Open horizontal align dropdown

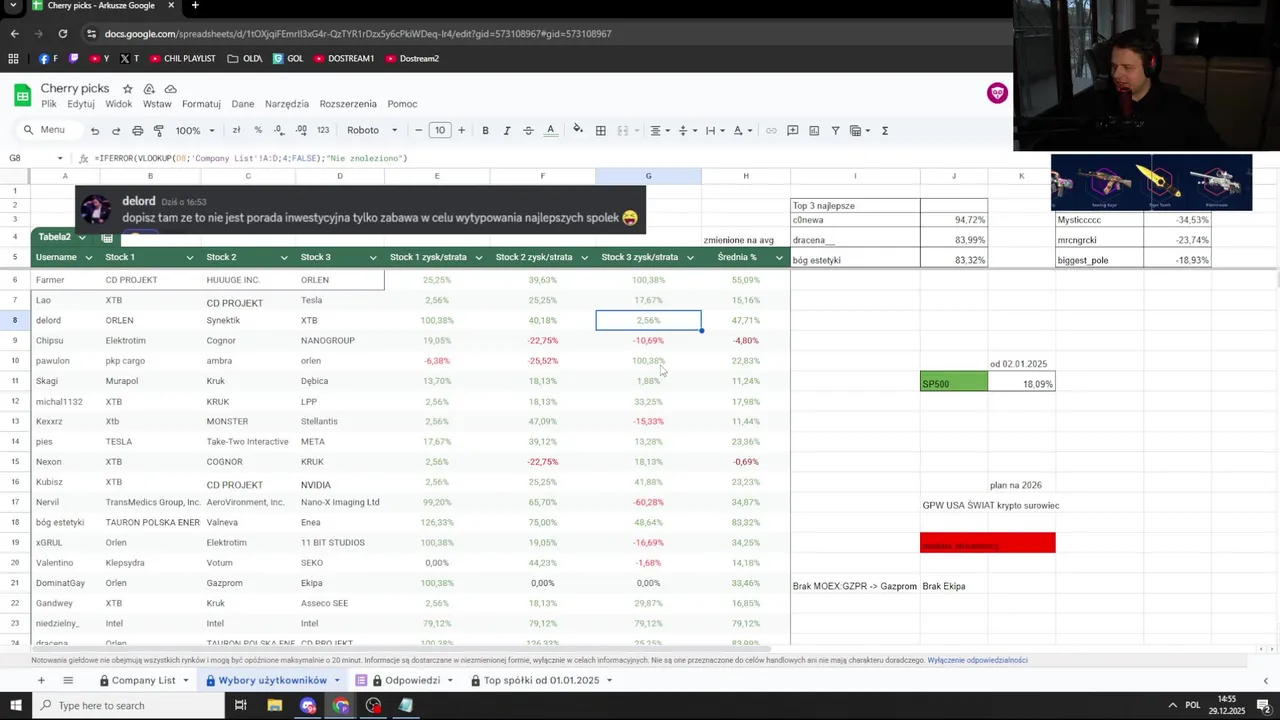click(x=659, y=130)
